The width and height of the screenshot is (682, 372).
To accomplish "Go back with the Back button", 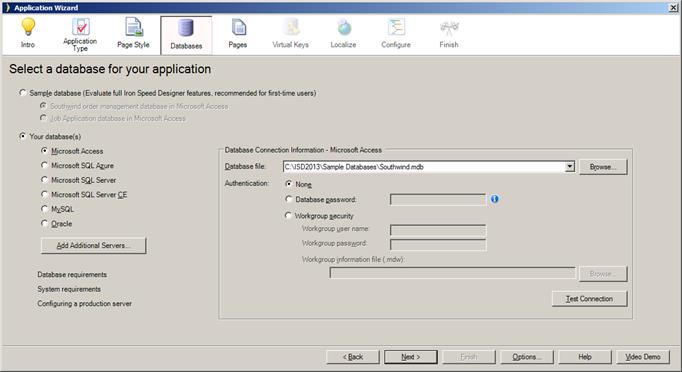I will [x=353, y=357].
